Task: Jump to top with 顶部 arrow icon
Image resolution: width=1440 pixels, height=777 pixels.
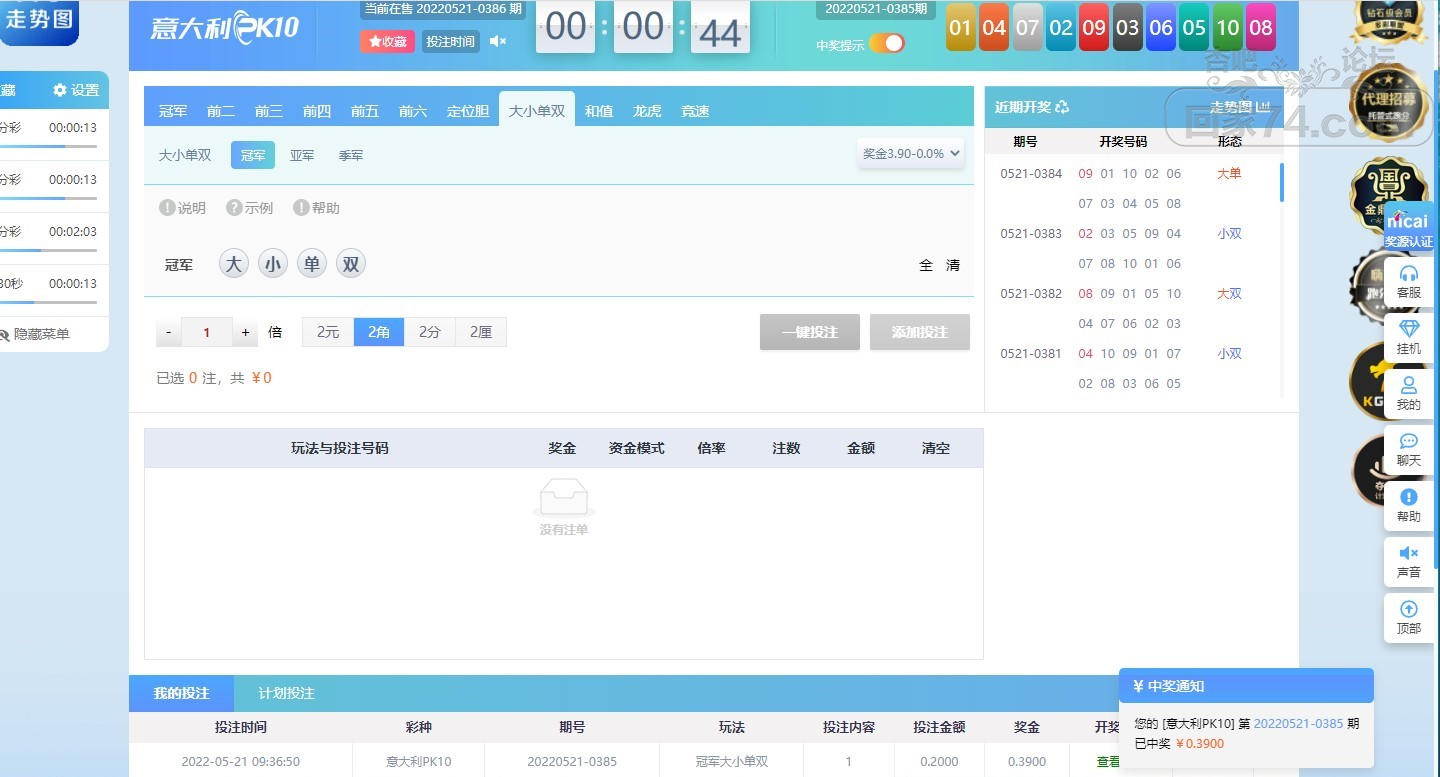Action: point(1409,609)
